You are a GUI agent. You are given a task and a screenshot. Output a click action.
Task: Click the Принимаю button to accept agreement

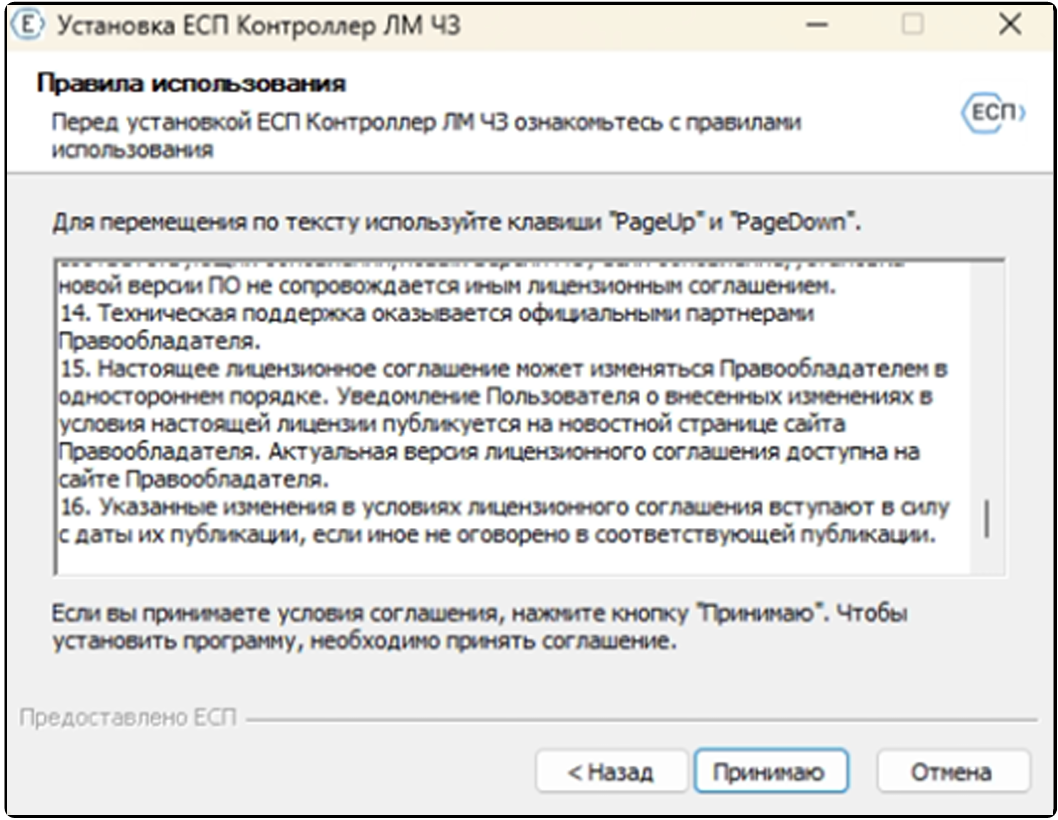click(771, 771)
